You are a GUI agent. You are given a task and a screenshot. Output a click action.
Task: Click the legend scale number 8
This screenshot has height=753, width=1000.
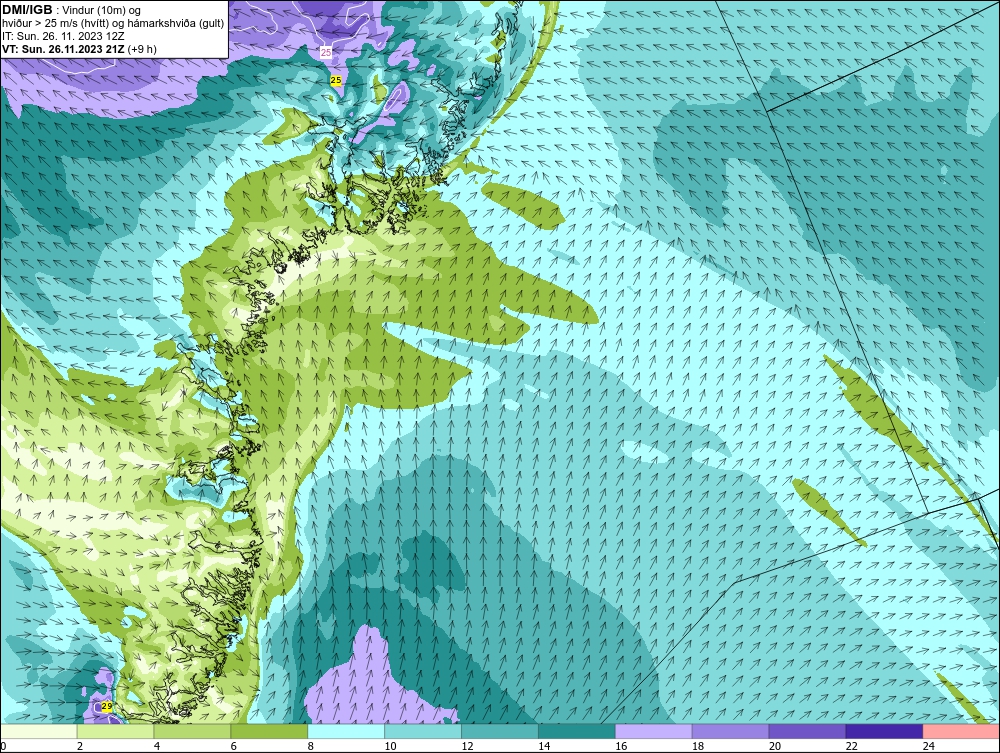(x=311, y=746)
